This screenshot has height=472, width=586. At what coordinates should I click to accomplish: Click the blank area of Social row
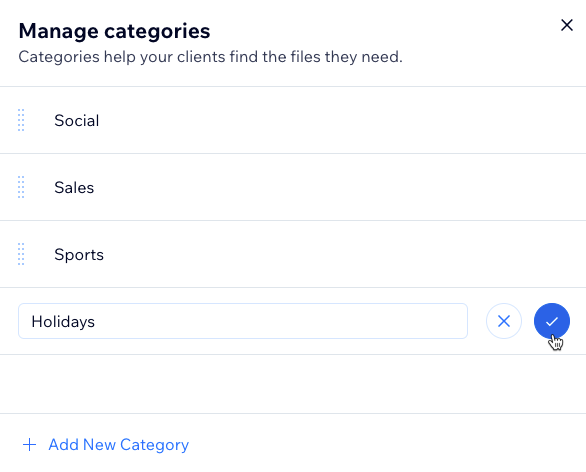(x=336, y=120)
